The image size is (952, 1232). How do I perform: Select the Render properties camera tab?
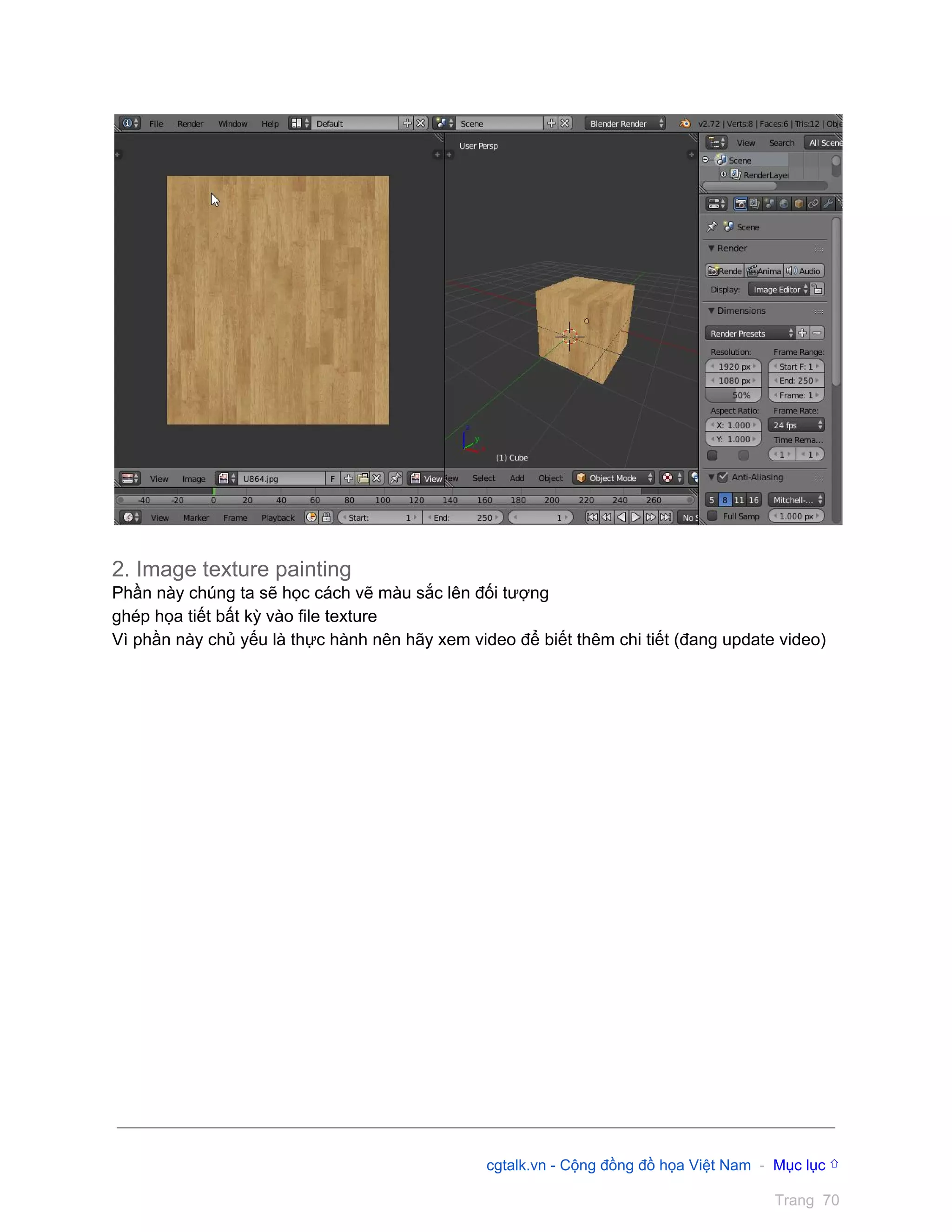[x=740, y=204]
